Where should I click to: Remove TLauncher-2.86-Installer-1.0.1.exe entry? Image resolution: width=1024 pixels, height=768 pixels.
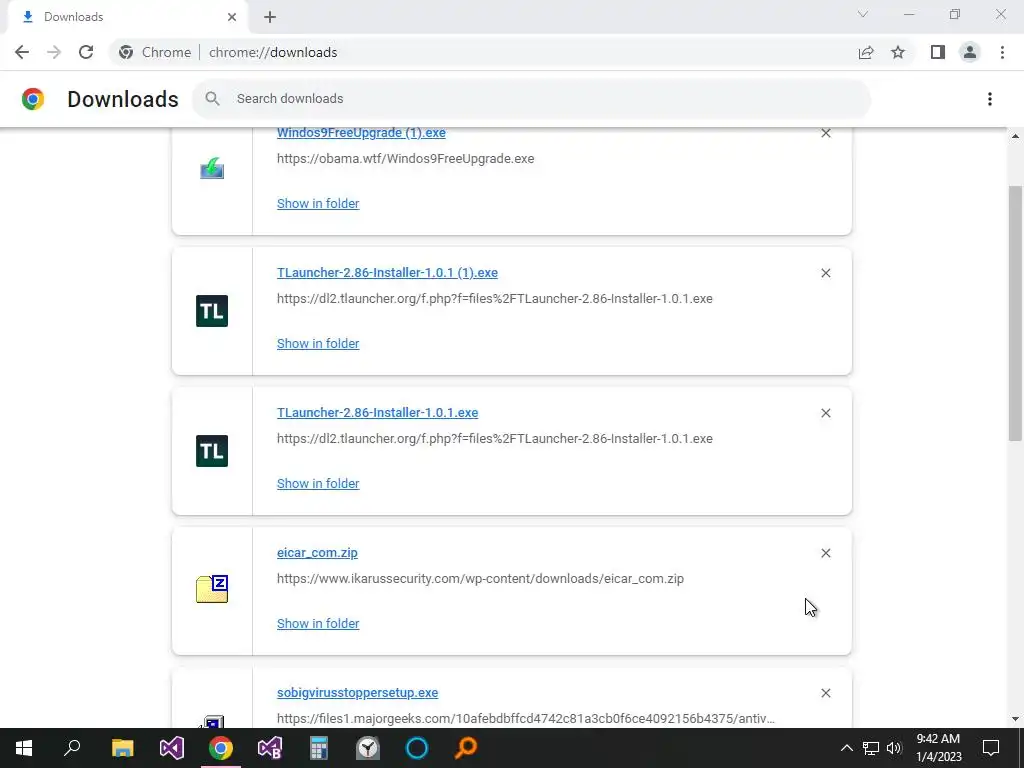click(825, 413)
